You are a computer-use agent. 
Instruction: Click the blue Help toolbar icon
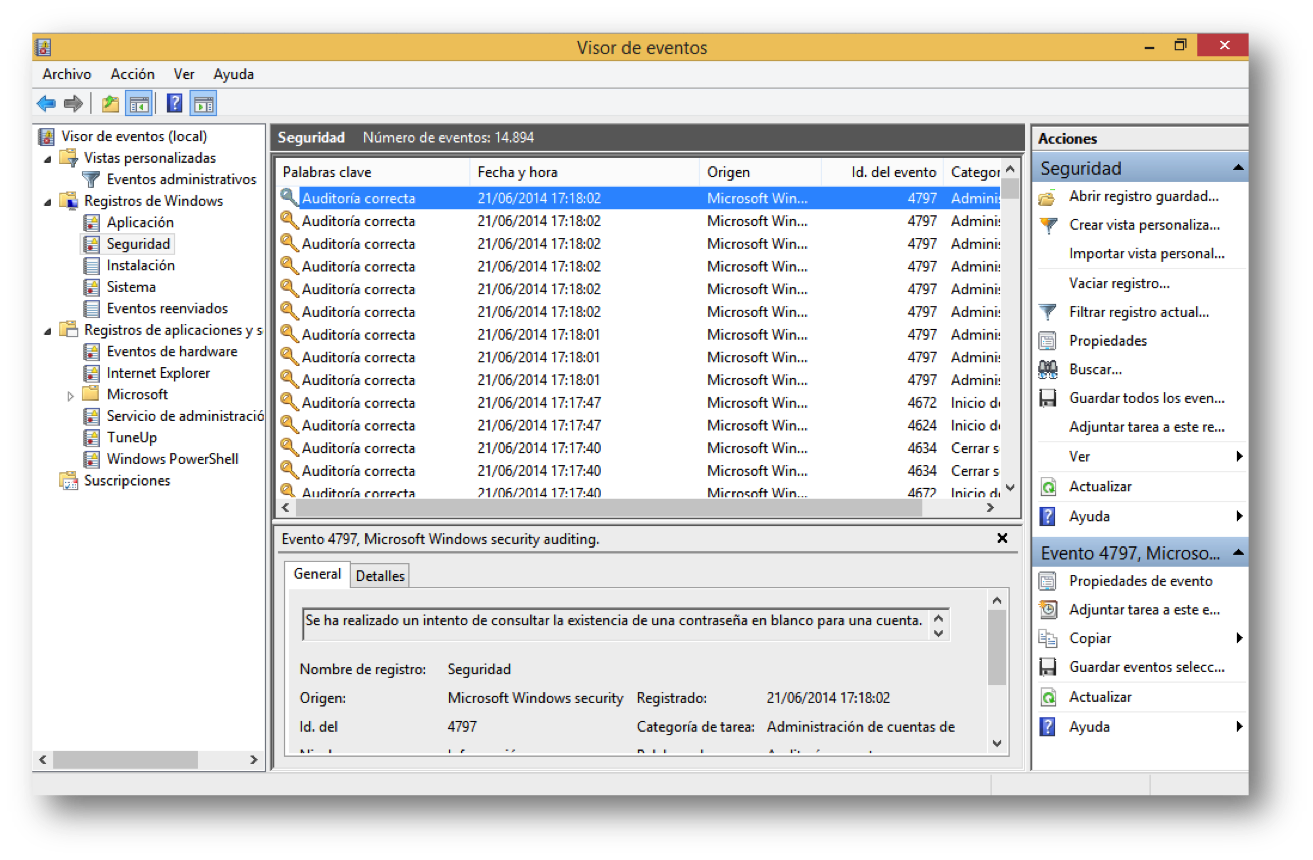[173, 103]
